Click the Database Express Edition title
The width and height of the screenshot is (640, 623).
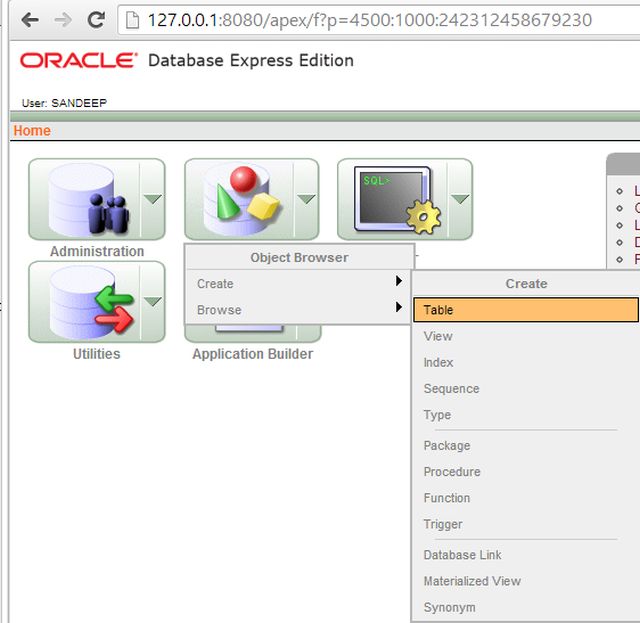pyautogui.click(x=251, y=60)
